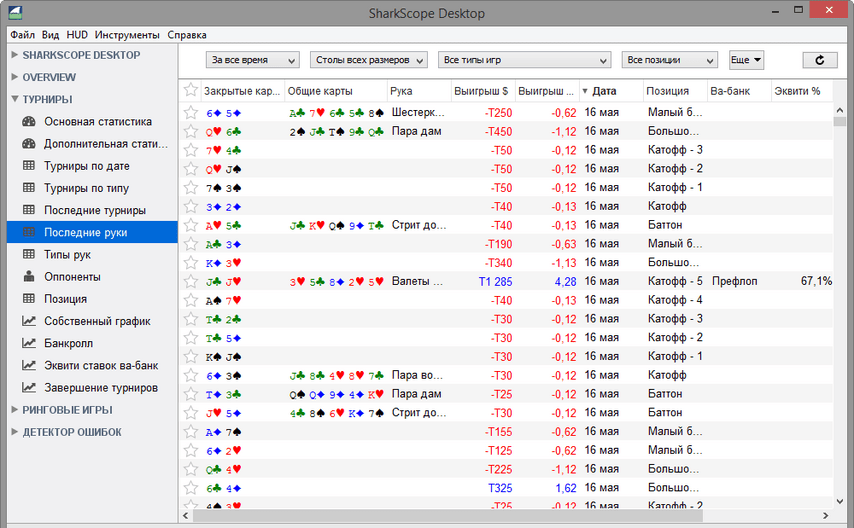854x528 pixels.
Task: Open the За все время period dropdown
Action: [x=253, y=60]
